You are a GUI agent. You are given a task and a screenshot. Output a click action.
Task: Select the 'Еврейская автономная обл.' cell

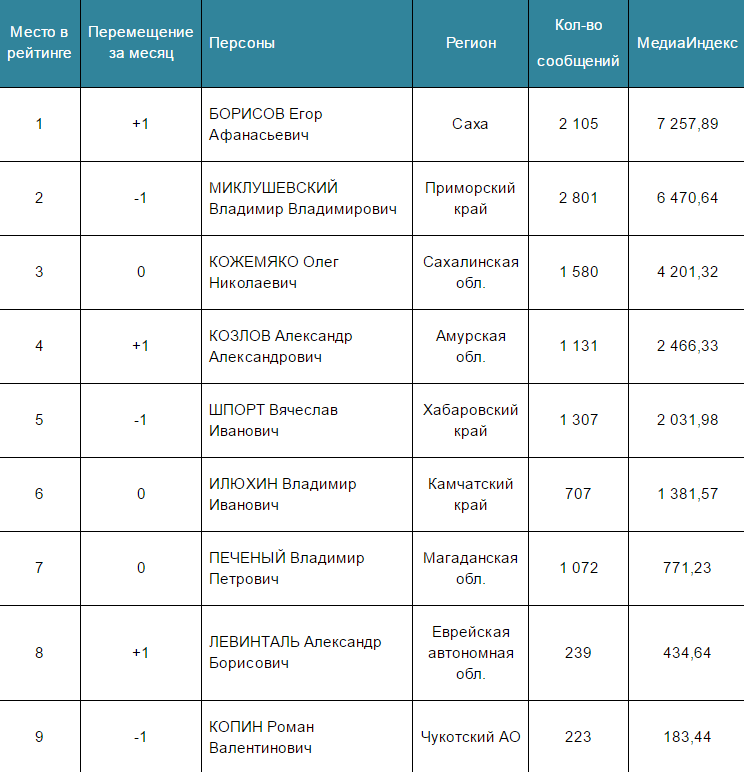click(471, 653)
